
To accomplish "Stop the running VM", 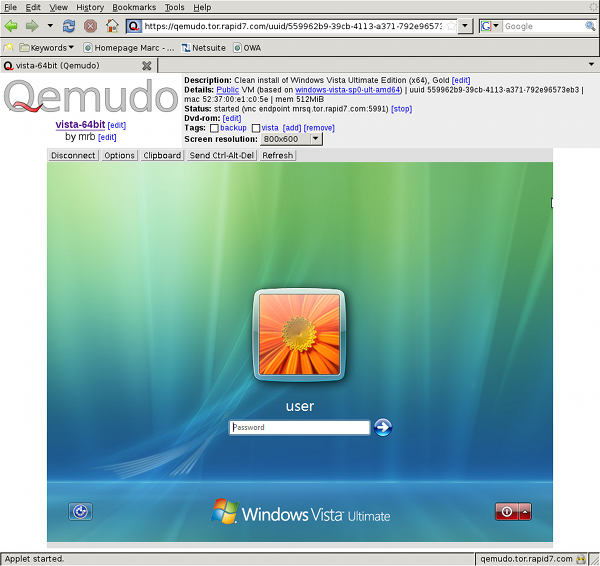I will [401, 109].
